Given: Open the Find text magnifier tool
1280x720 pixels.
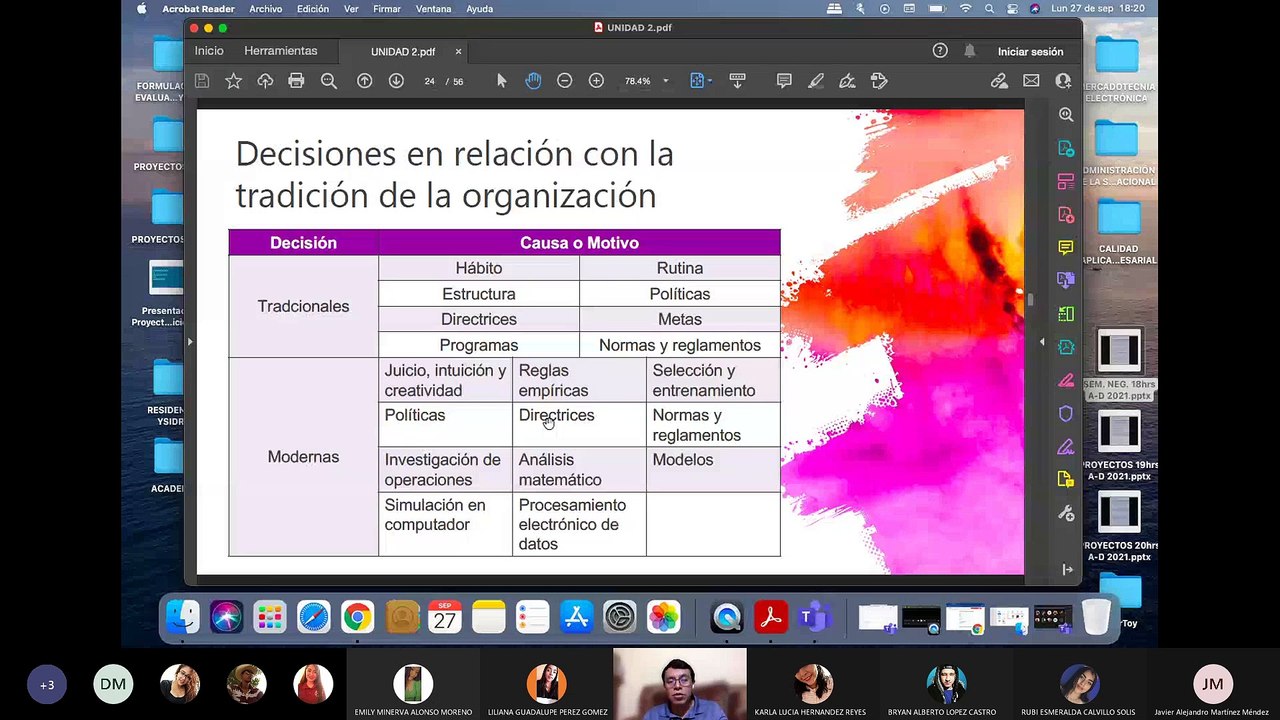Looking at the screenshot, I should pyautogui.click(x=328, y=81).
